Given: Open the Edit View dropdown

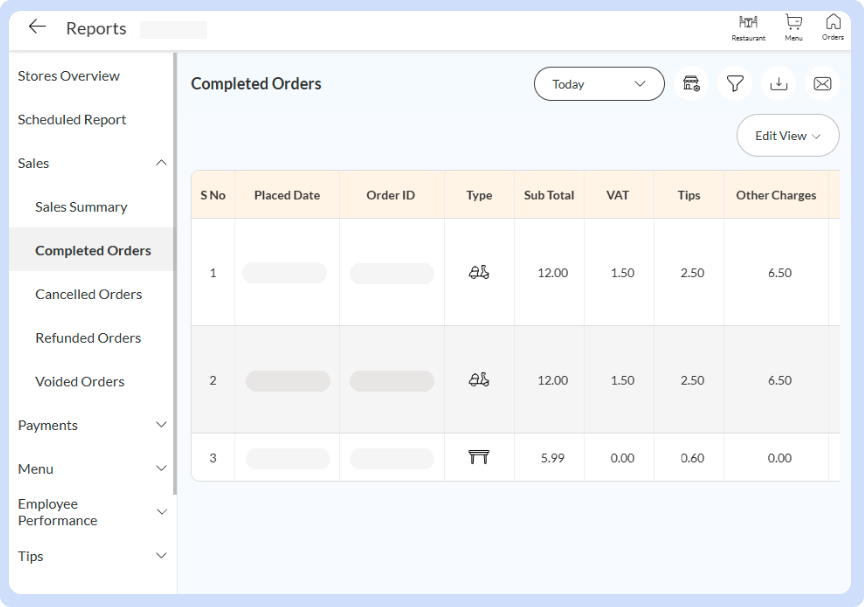Looking at the screenshot, I should pyautogui.click(x=787, y=135).
